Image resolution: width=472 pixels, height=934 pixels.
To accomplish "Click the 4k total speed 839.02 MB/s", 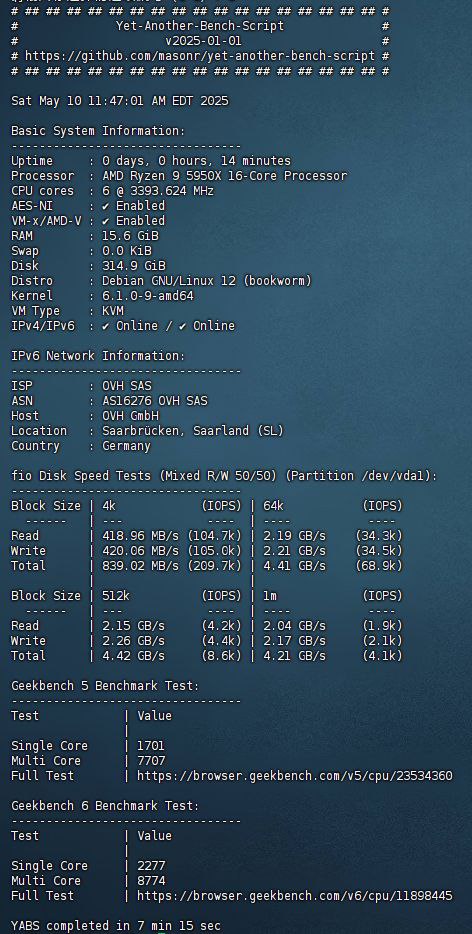I will point(141,565).
